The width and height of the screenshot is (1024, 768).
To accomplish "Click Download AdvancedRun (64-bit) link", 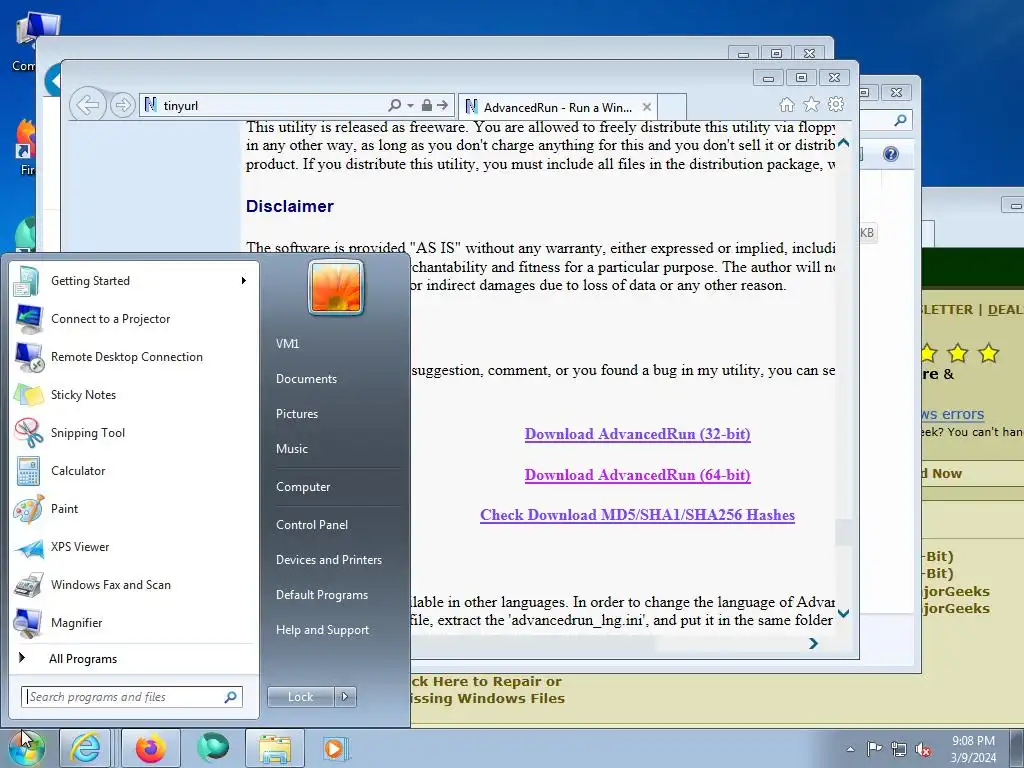I will (637, 475).
